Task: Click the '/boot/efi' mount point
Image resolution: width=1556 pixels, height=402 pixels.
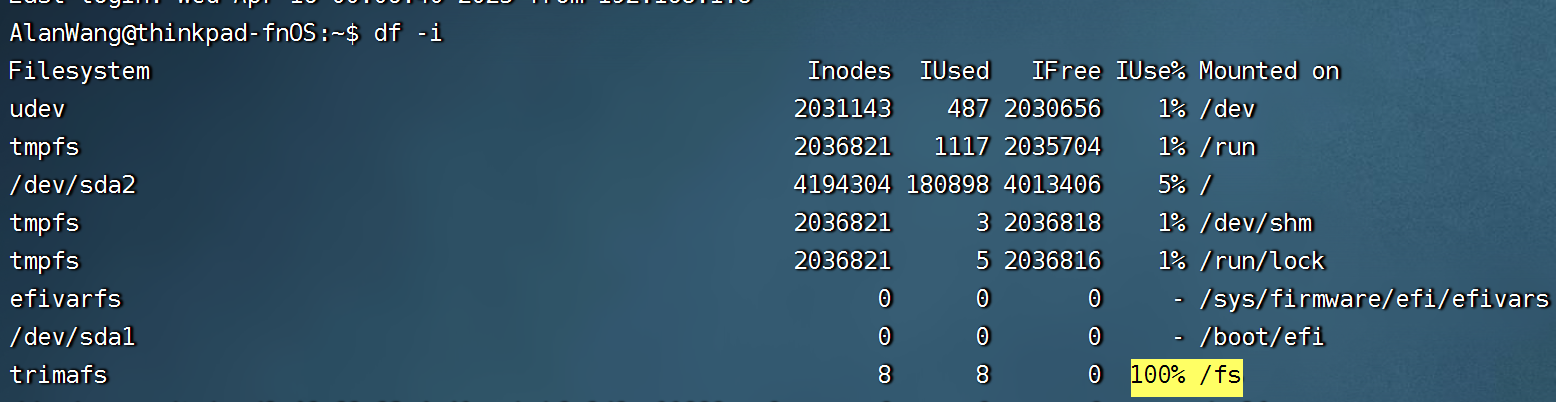Action: 1262,337
